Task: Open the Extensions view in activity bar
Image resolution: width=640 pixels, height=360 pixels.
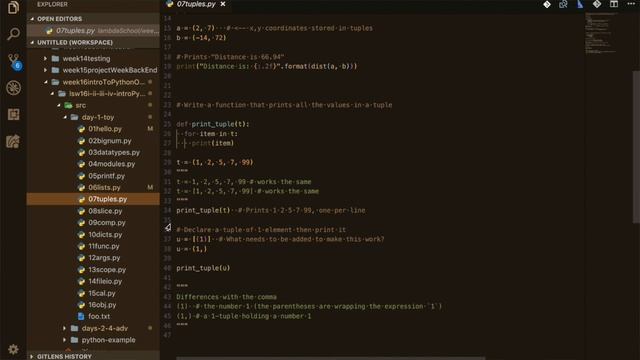Action: pos(13,115)
